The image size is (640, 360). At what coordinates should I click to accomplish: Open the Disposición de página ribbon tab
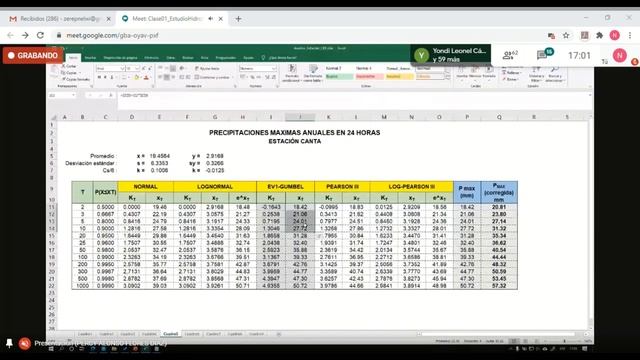pos(120,58)
